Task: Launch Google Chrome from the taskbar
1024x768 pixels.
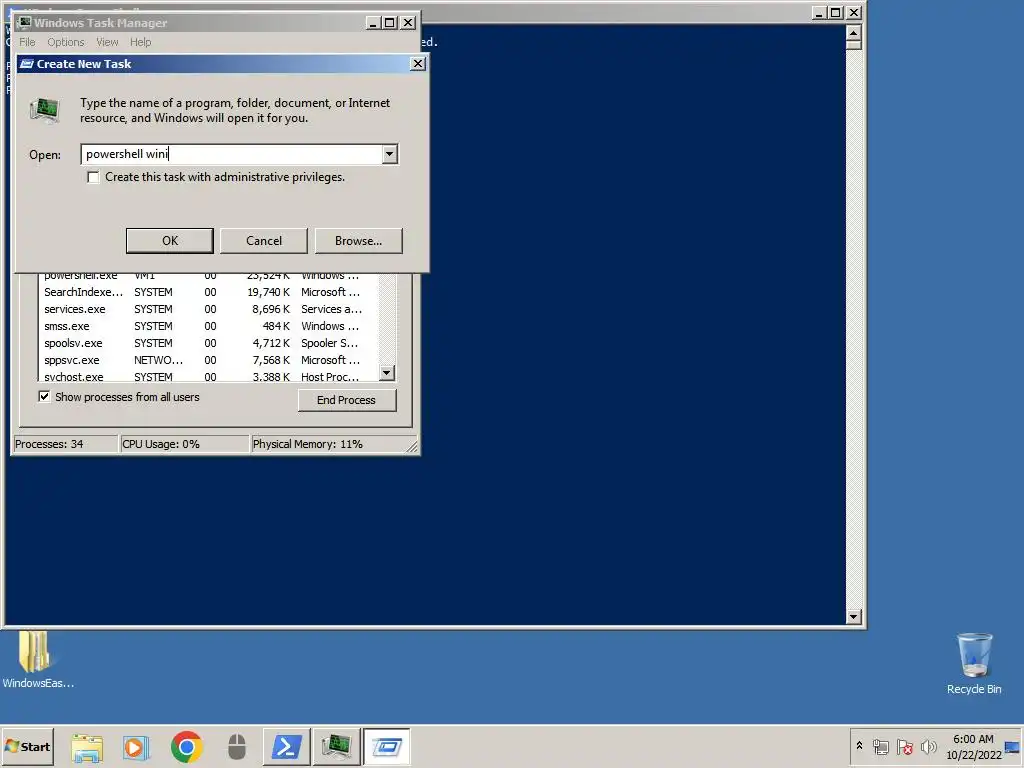Action: point(187,747)
